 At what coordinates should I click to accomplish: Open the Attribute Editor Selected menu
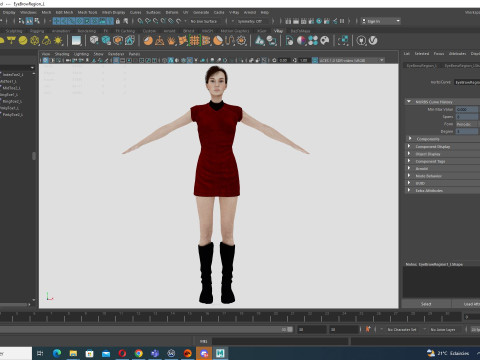coord(422,54)
